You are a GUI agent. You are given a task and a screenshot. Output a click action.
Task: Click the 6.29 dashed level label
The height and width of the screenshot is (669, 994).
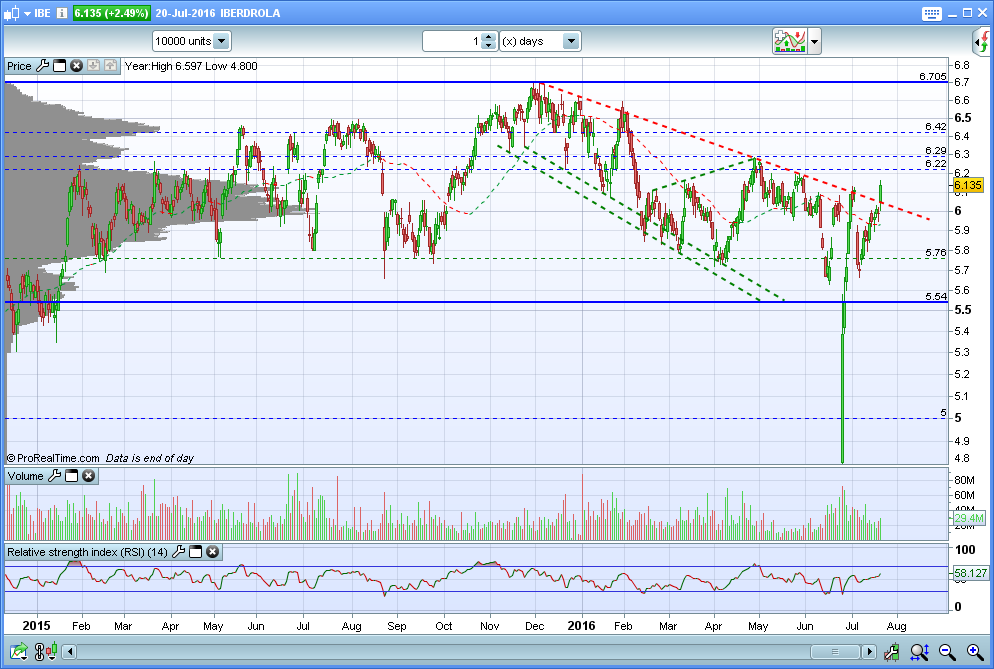coord(936,151)
